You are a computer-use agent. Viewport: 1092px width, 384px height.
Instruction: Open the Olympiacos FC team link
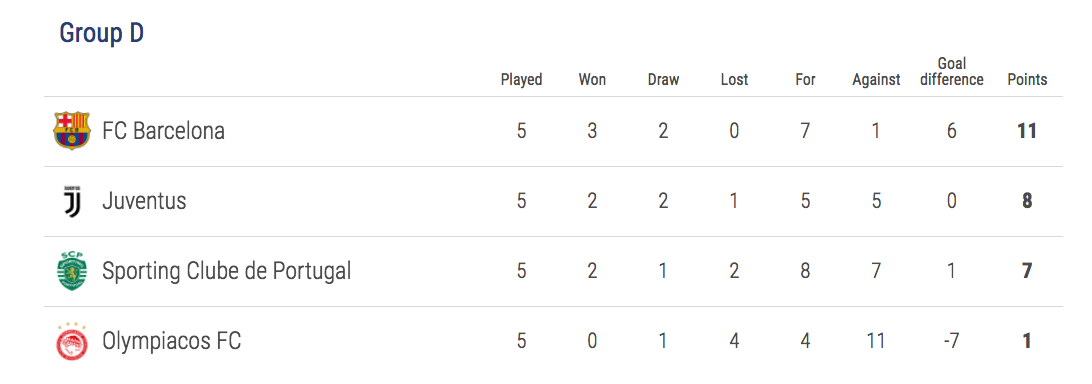pyautogui.click(x=171, y=341)
